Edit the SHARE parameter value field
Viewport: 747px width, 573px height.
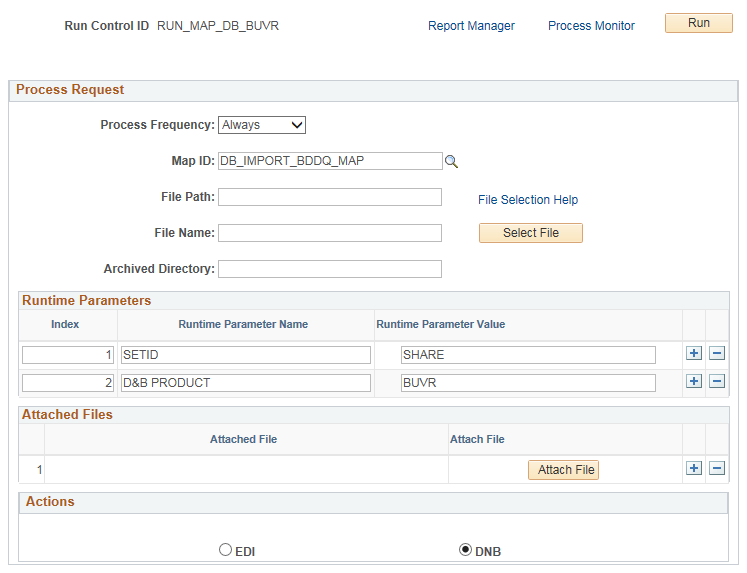[528, 355]
